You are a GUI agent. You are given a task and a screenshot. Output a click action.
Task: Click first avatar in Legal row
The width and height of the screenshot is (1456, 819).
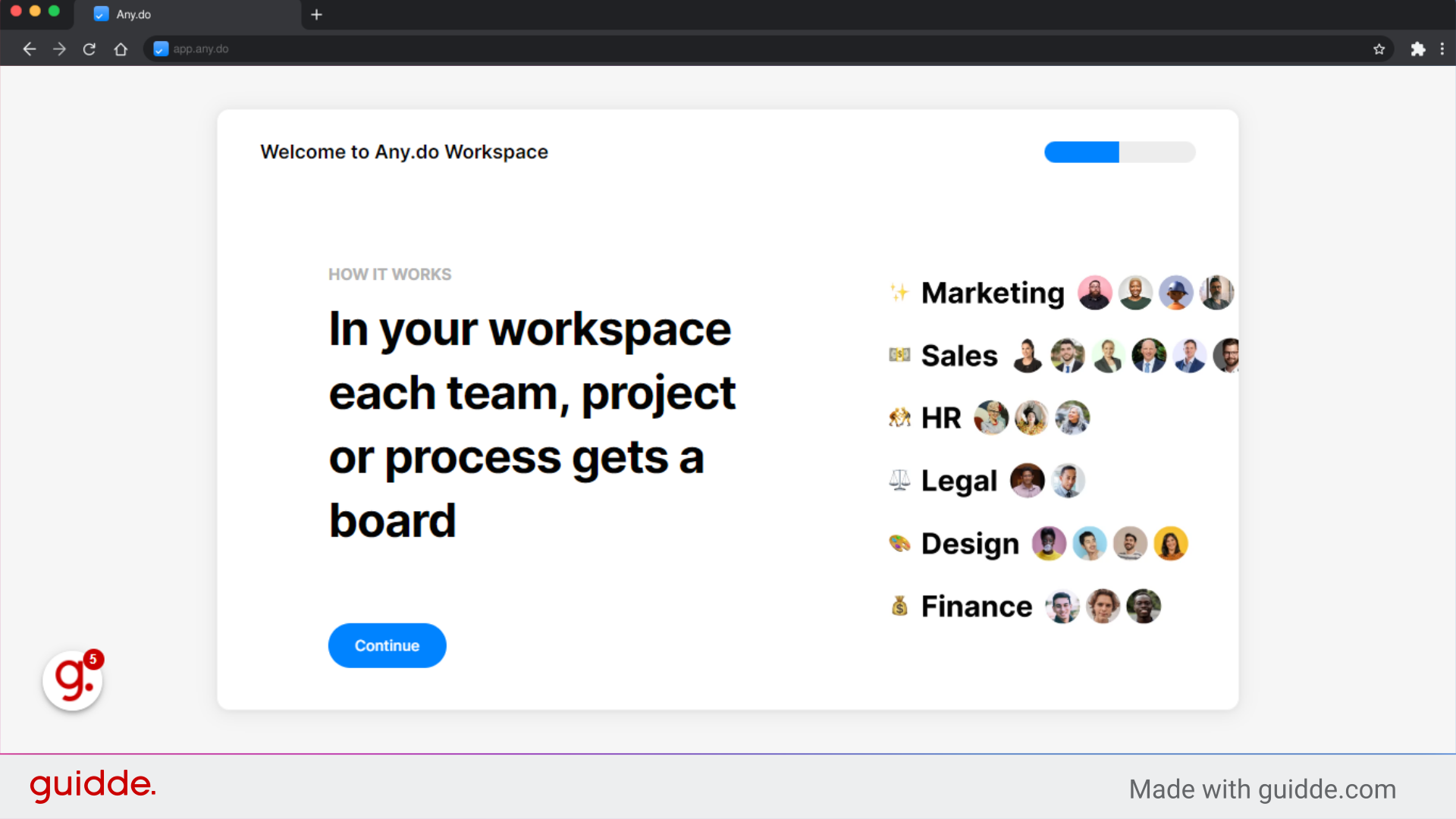[x=1028, y=481]
